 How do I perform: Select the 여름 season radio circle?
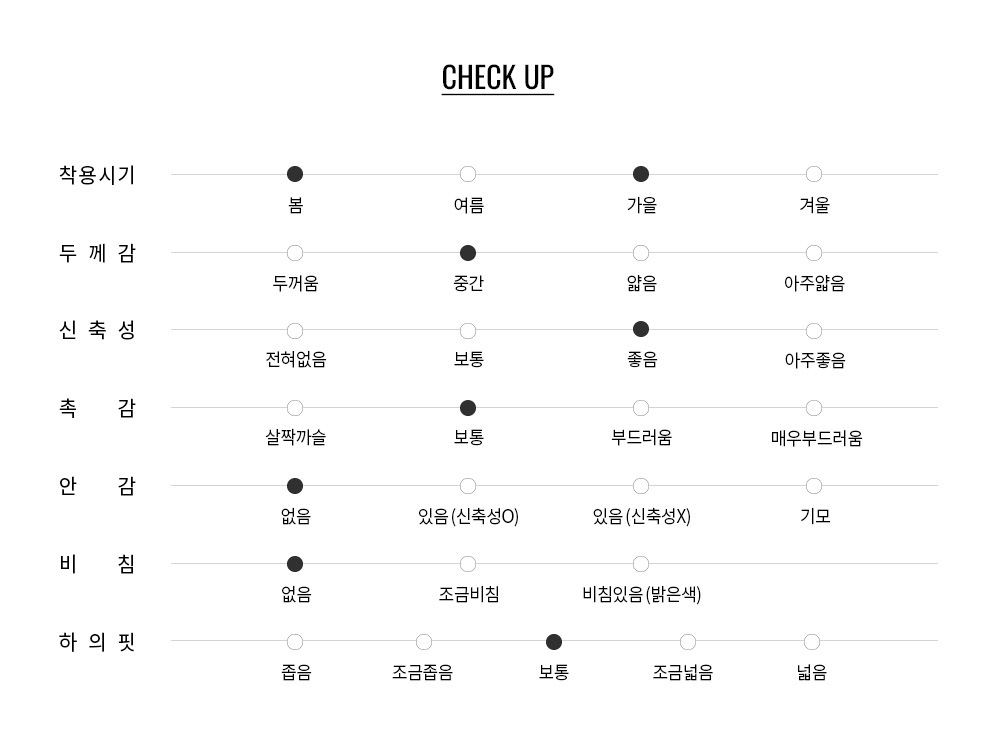point(468,174)
